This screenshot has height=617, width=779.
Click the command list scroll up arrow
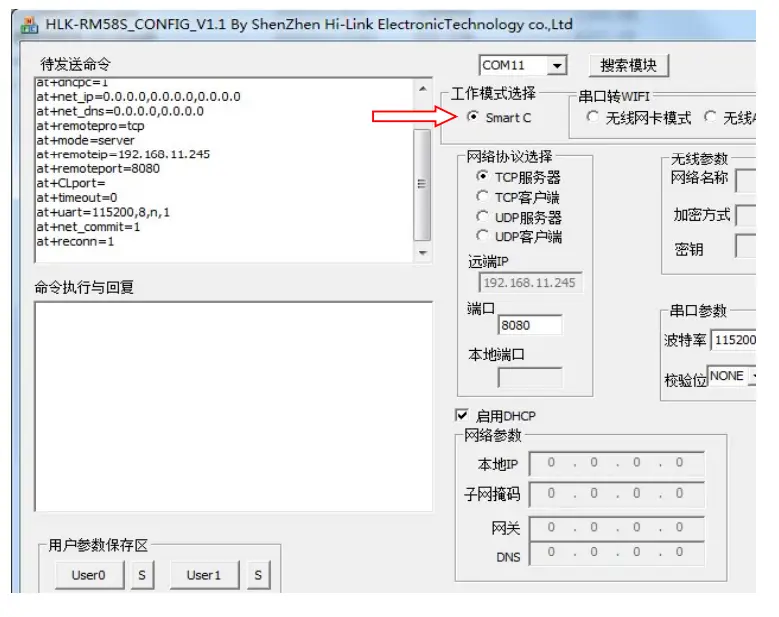pyautogui.click(x=422, y=88)
